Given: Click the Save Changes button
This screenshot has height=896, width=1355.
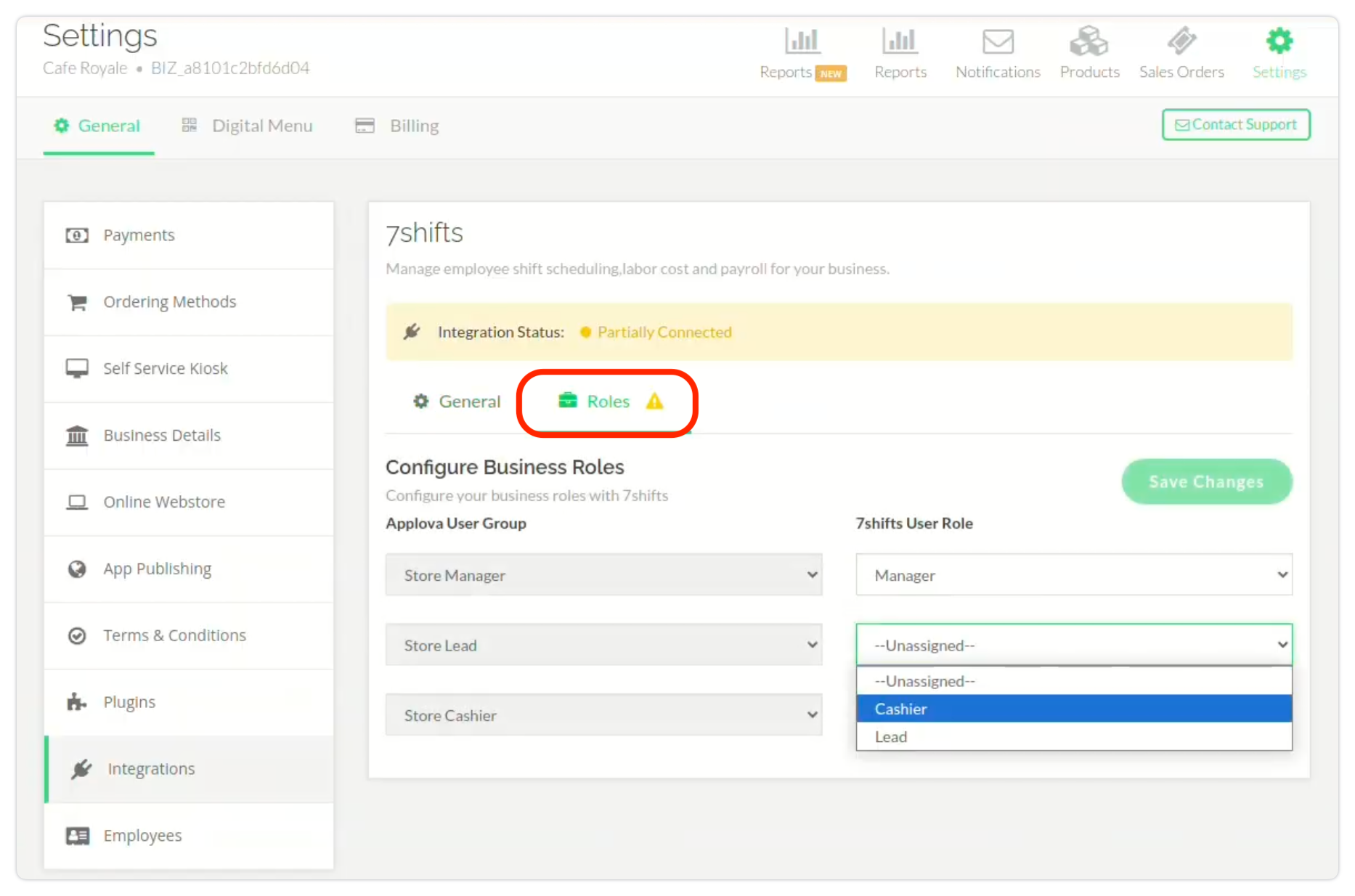Looking at the screenshot, I should [x=1206, y=481].
